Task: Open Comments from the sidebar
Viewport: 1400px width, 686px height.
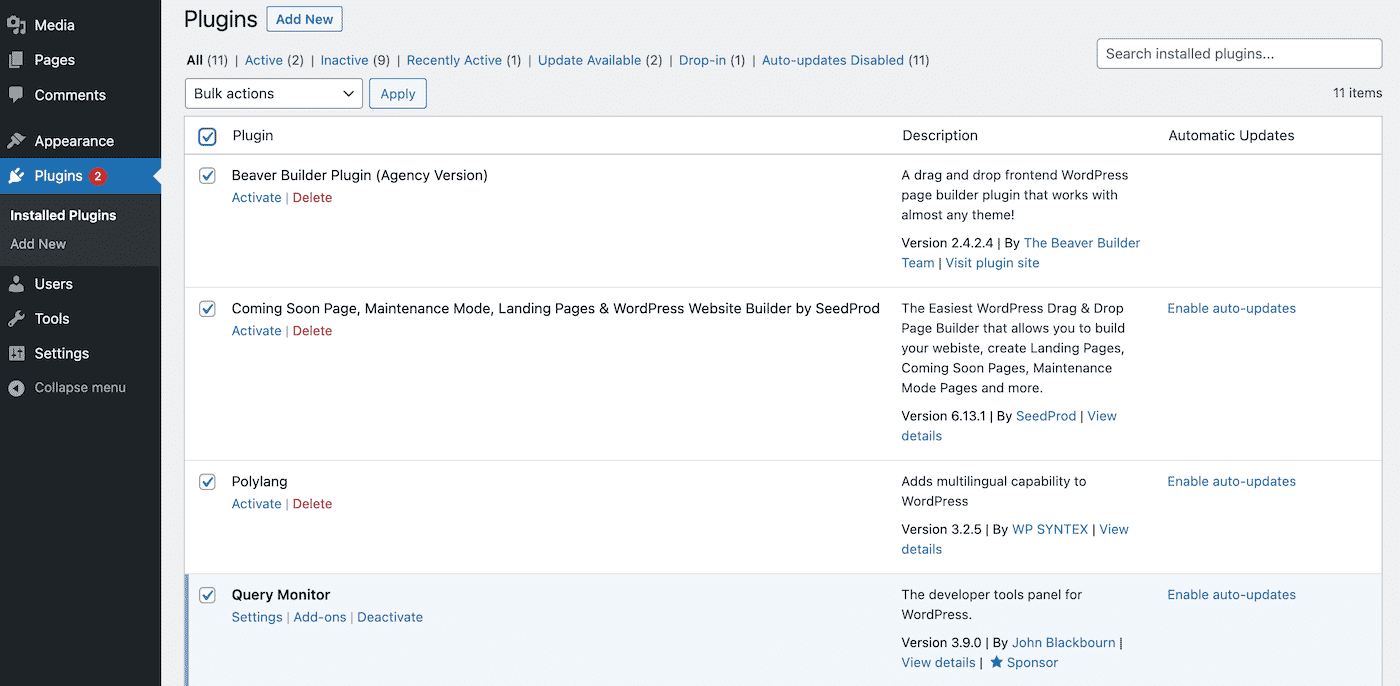Action: pyautogui.click(x=71, y=95)
